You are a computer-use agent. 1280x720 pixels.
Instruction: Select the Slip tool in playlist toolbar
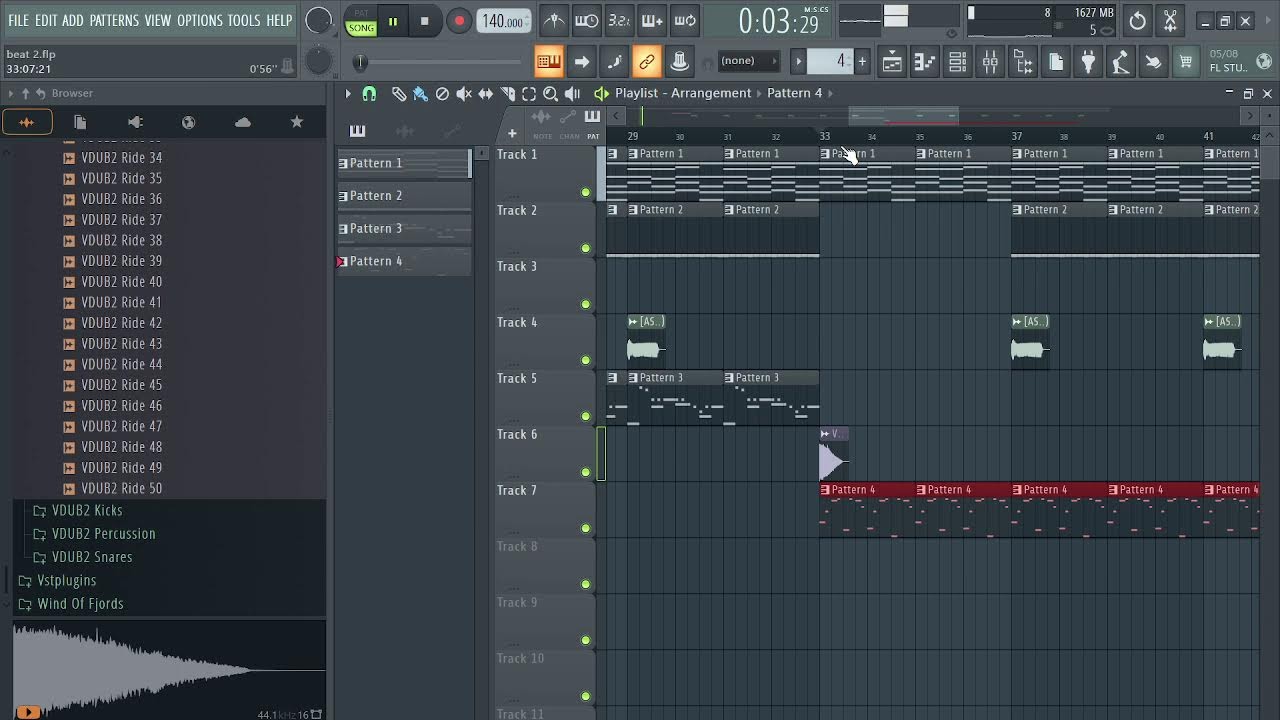[486, 93]
